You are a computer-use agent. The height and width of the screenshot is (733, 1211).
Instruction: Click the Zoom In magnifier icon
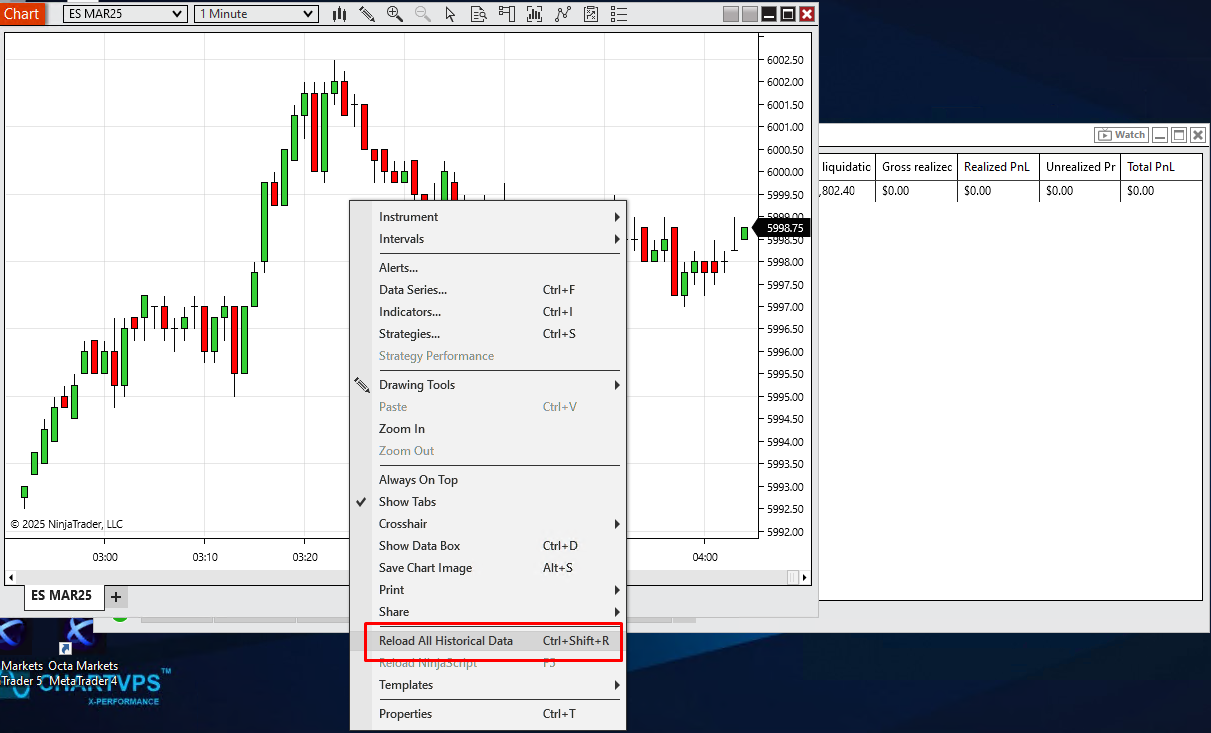click(x=395, y=14)
